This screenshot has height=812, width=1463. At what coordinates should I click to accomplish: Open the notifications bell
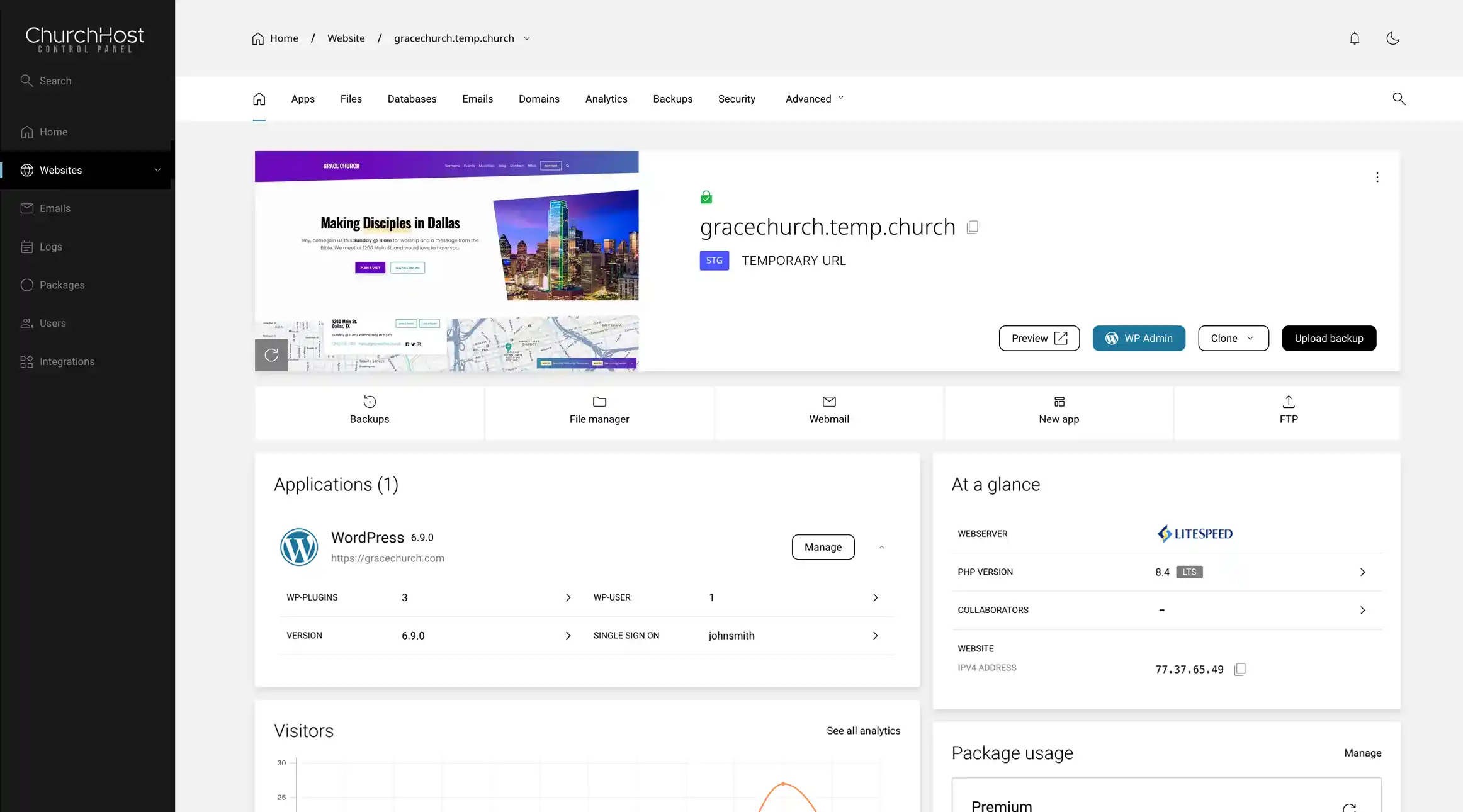click(x=1354, y=38)
